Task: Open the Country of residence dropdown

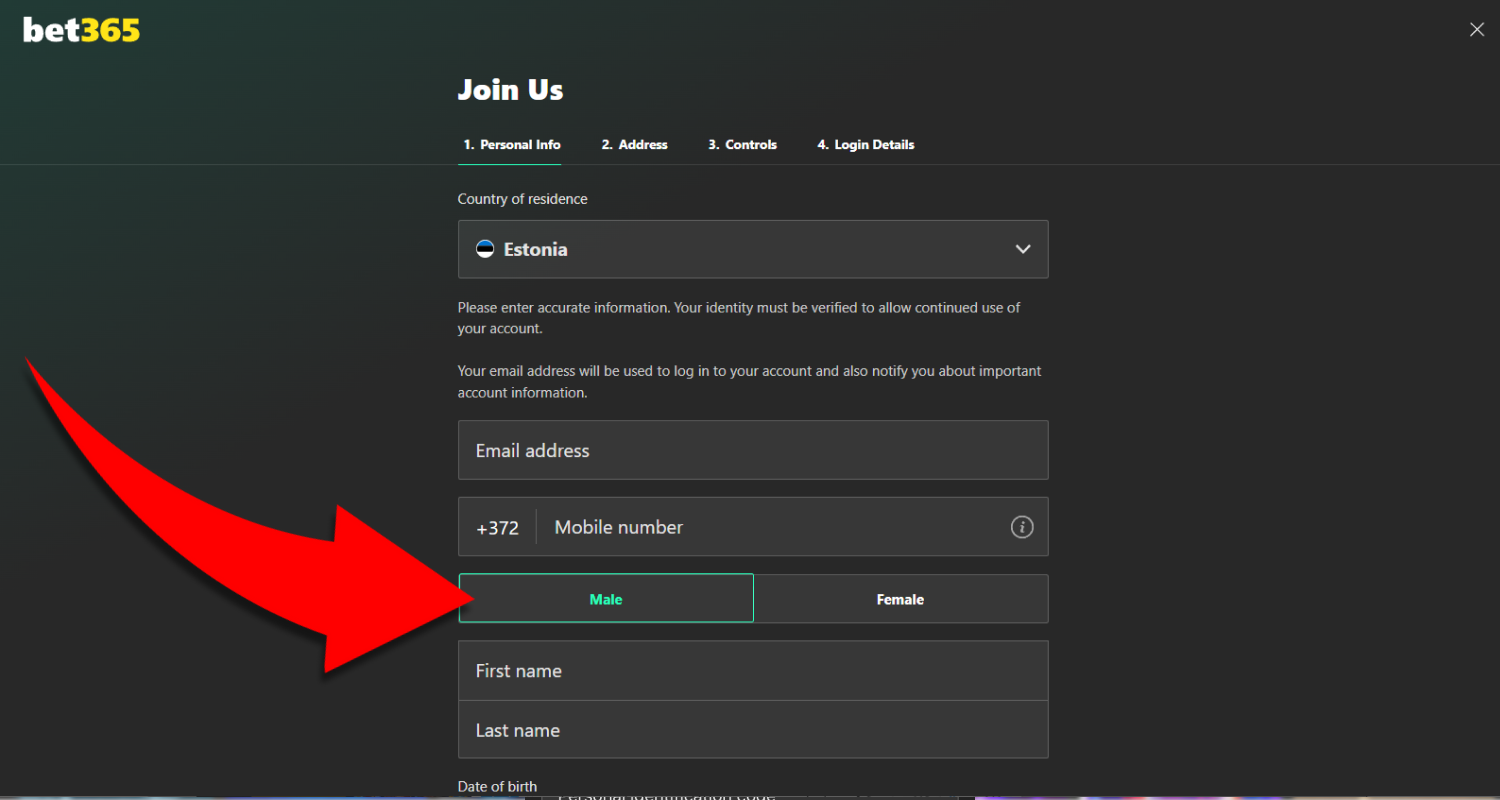Action: point(752,249)
